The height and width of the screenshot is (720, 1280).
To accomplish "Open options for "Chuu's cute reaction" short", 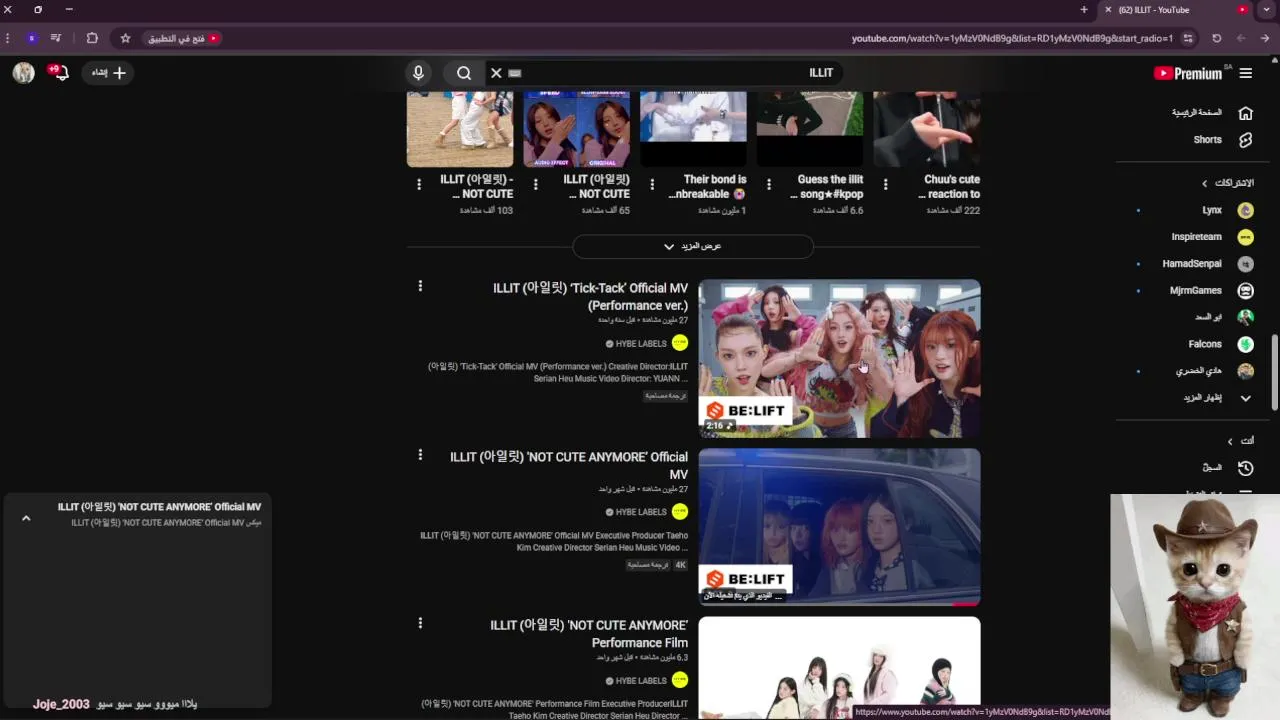I will click(886, 184).
